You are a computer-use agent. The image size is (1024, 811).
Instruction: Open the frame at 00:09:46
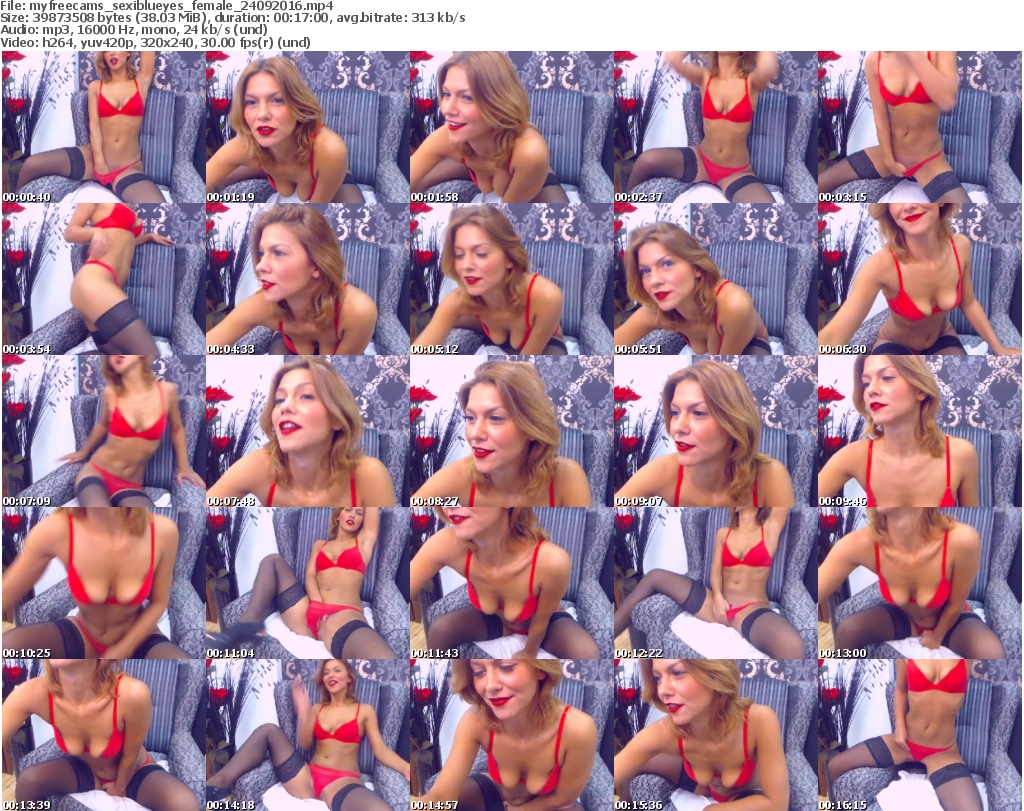(919, 431)
